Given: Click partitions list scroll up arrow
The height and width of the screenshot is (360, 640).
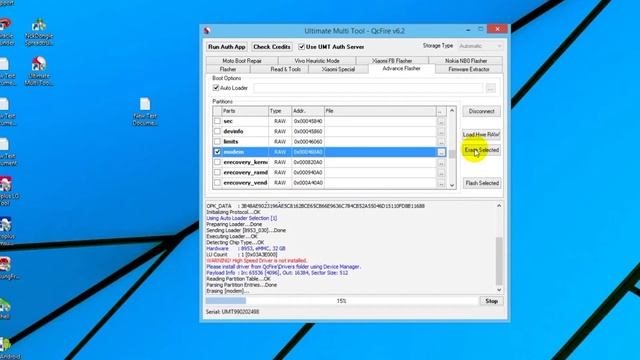Looking at the screenshot, I should coord(452,111).
